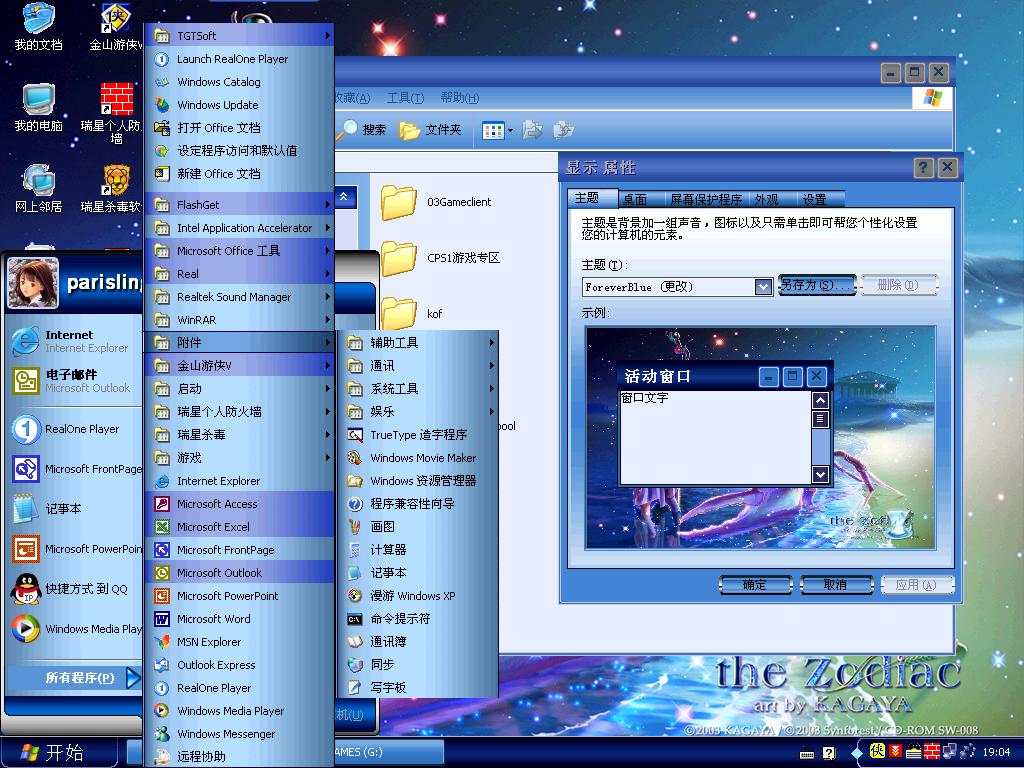Open 工具(T) menu in Explorer window
Image resolution: width=1024 pixels, height=768 pixels.
click(x=405, y=98)
